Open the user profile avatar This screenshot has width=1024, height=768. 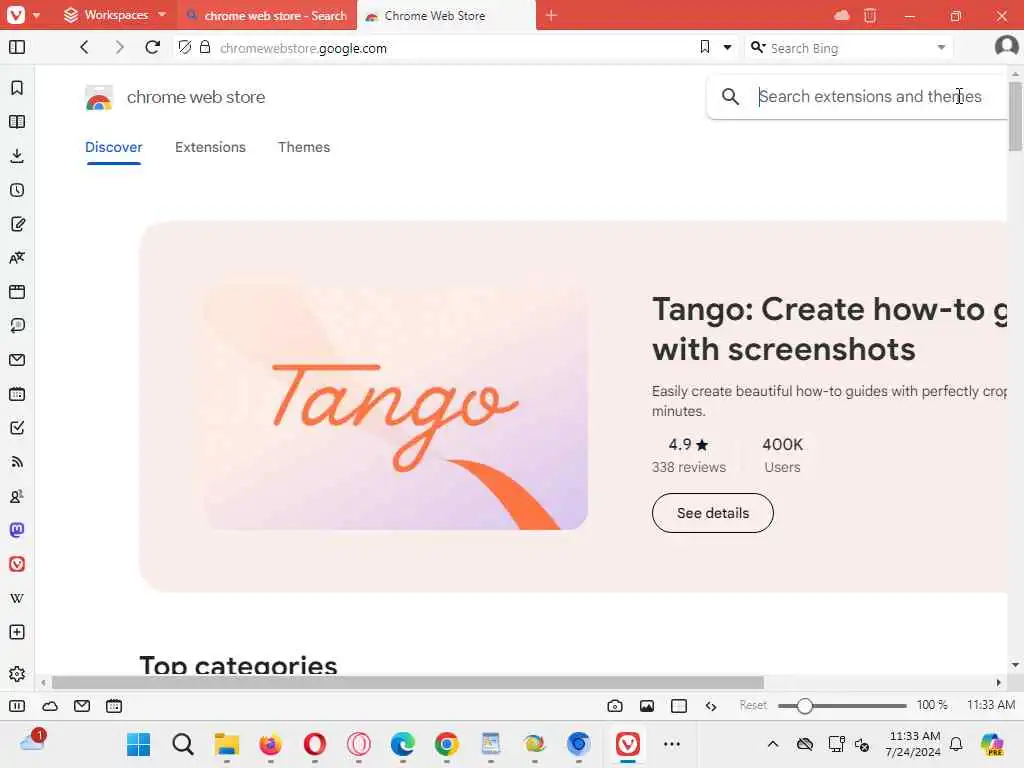tap(1006, 46)
